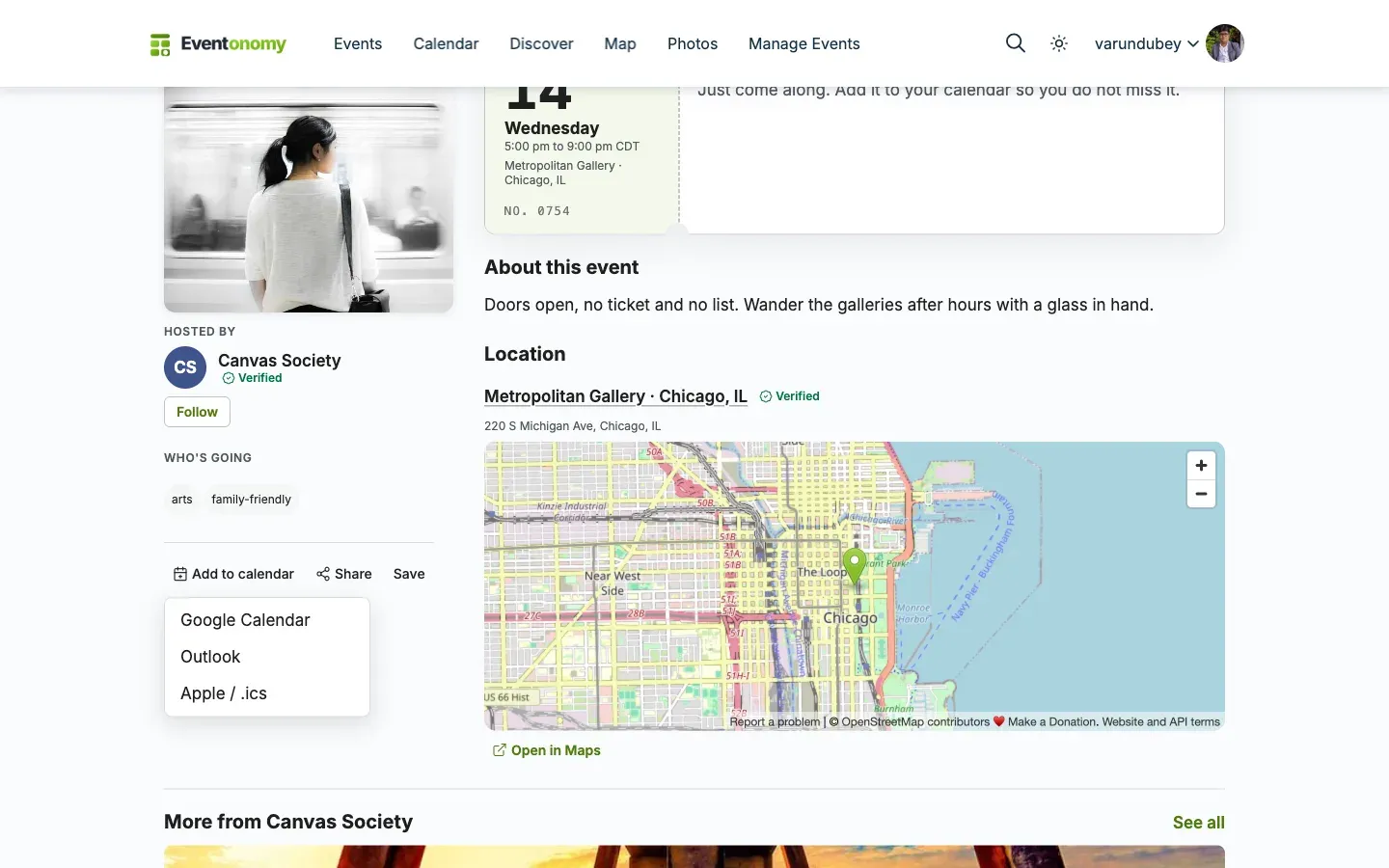Click the Canvas Society CS avatar
Image resolution: width=1389 pixels, height=868 pixels.
(x=185, y=367)
